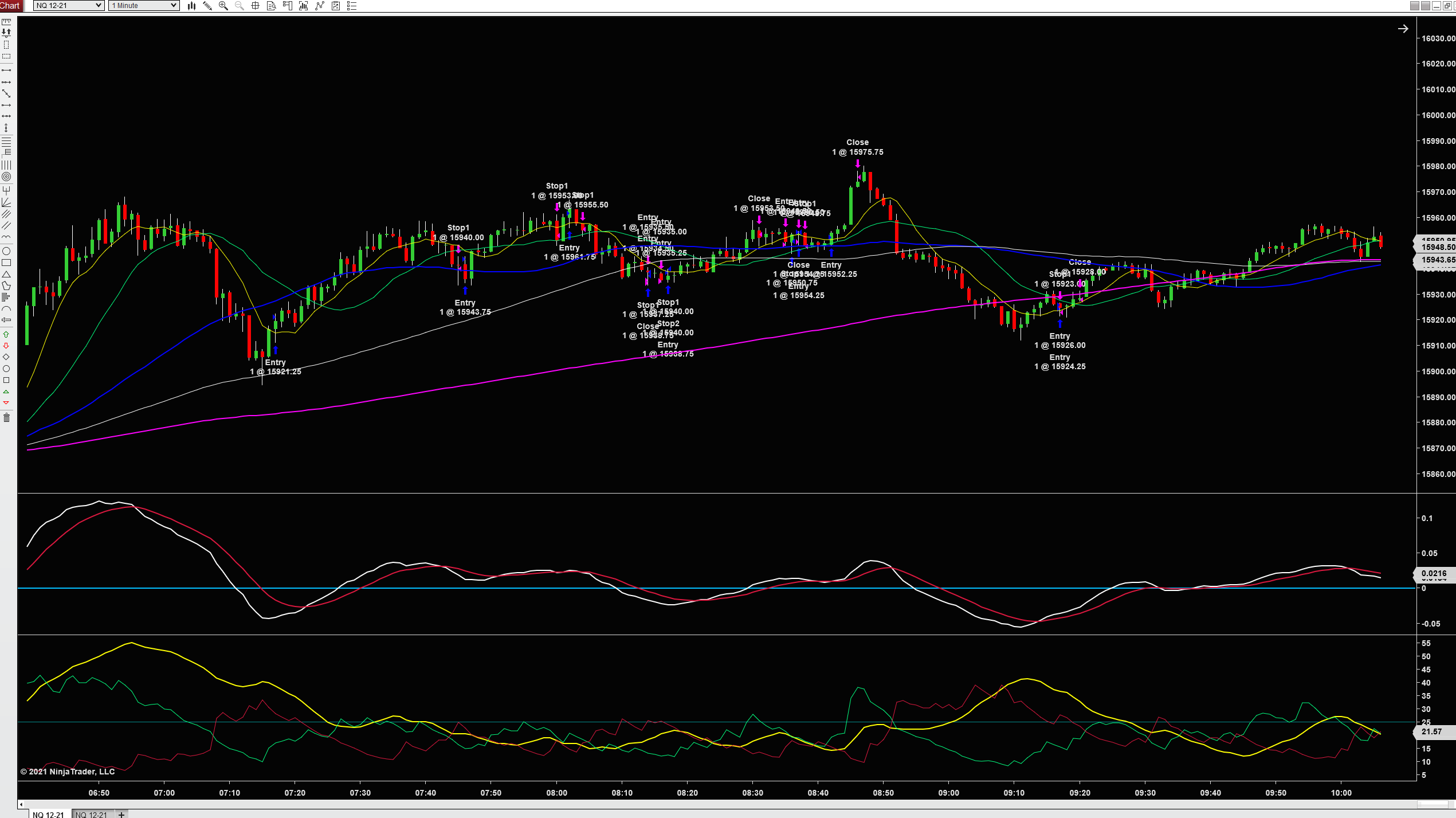Click the zoom out magnifier icon

coord(240,6)
